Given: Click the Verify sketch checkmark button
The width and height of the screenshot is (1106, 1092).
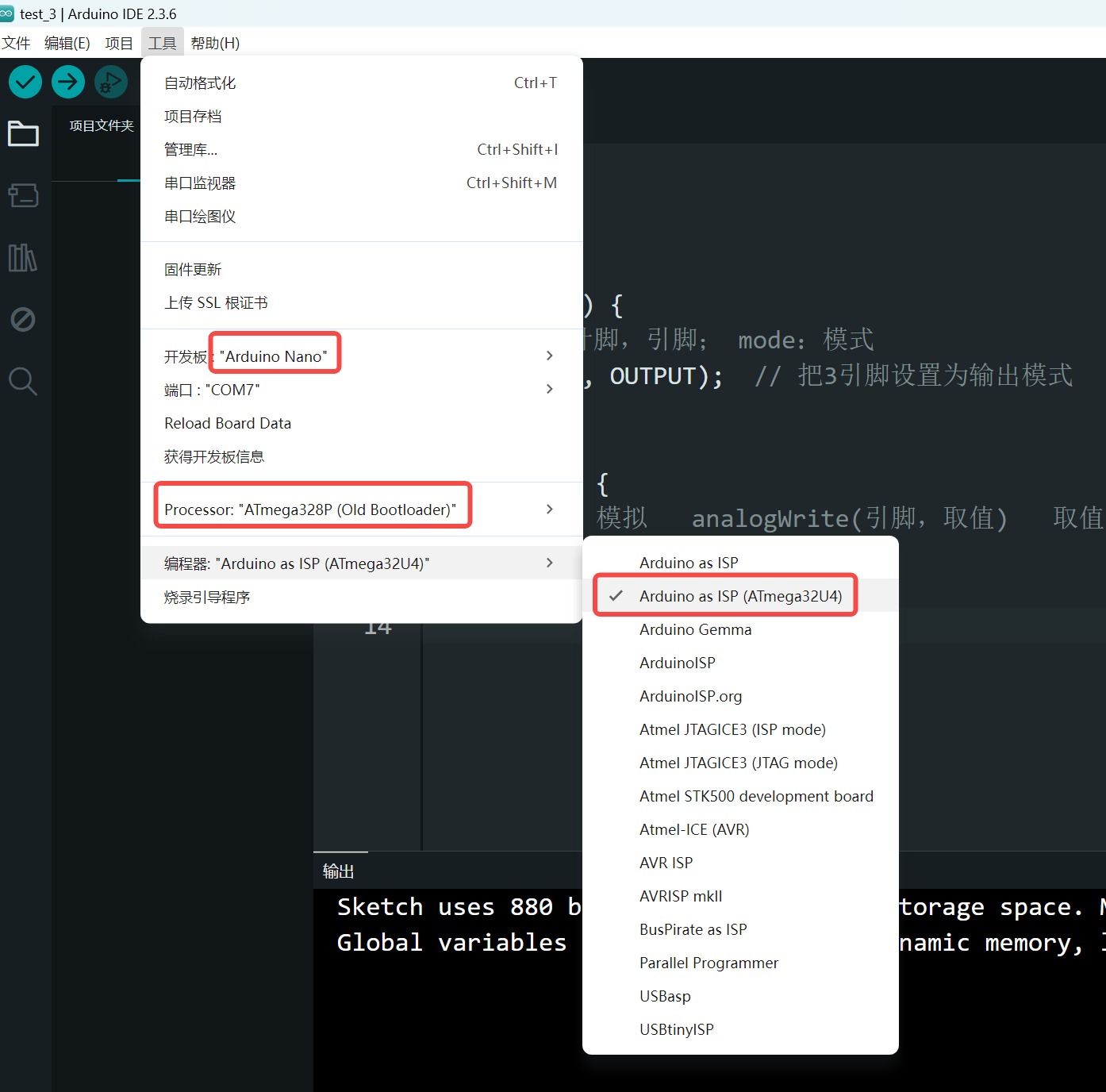Looking at the screenshot, I should tap(25, 82).
